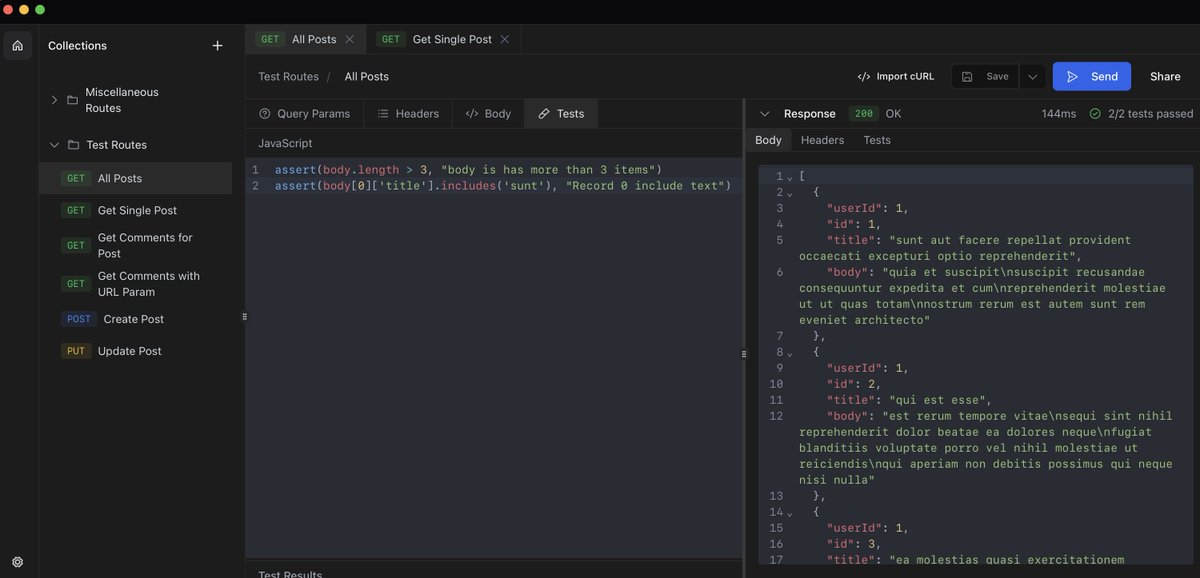Click the sidebar resize handle
1200x578 pixels.
pos(244,317)
